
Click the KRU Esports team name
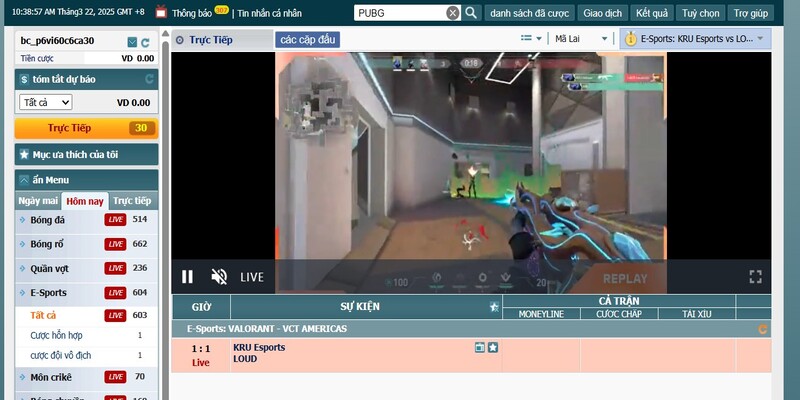click(259, 347)
